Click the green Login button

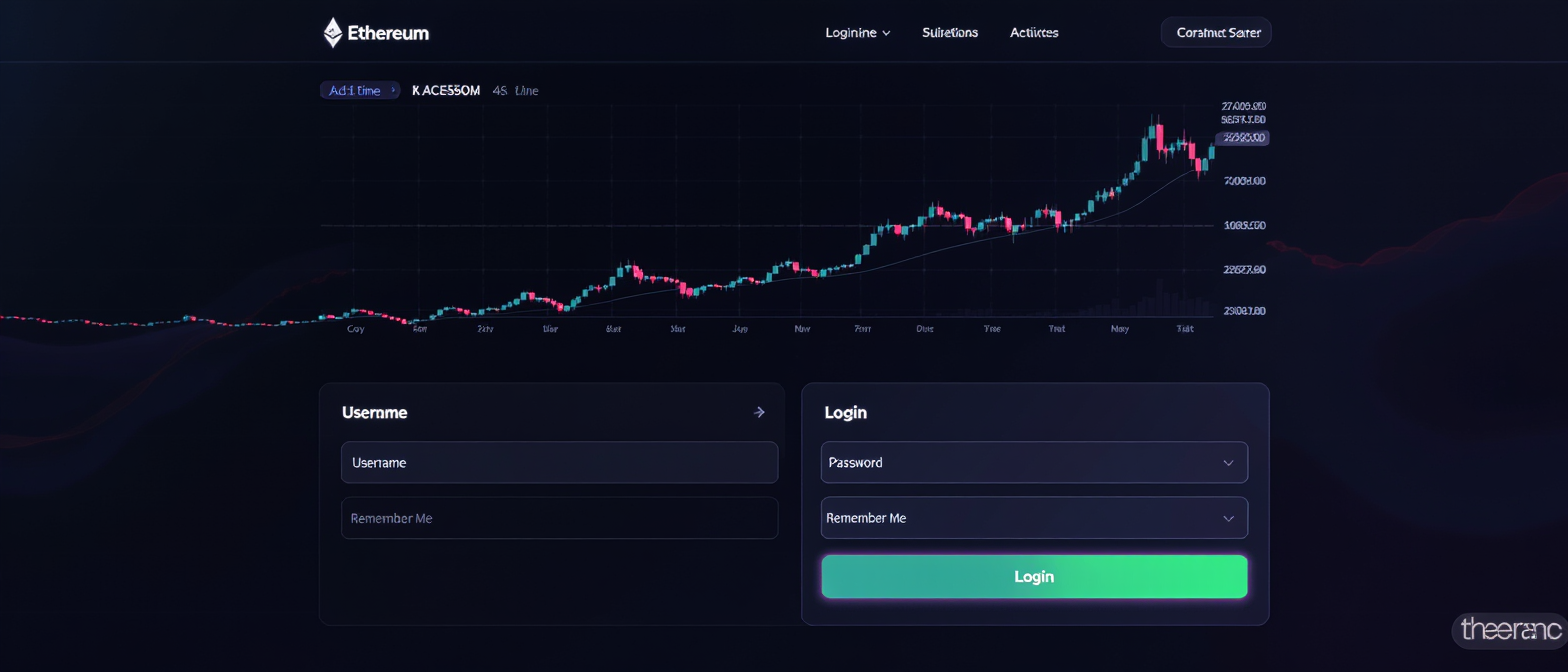(1034, 577)
